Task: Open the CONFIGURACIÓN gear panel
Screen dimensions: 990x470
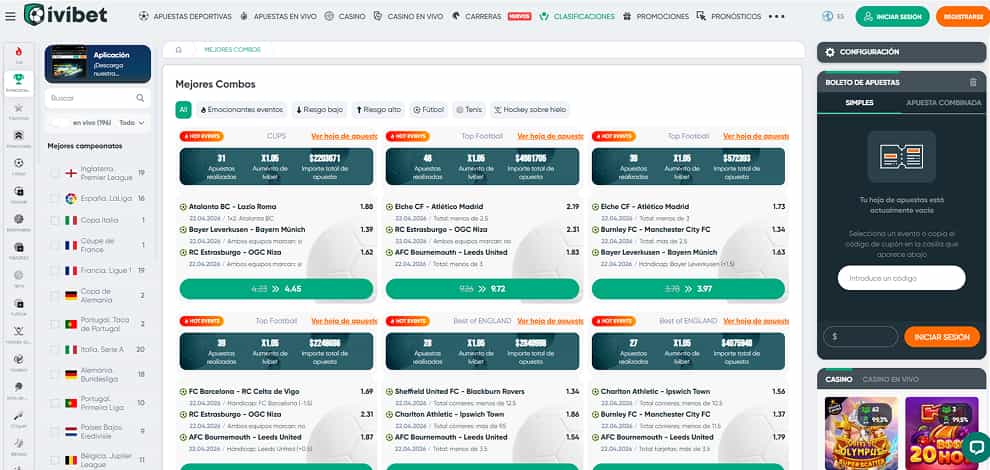Action: pos(901,52)
